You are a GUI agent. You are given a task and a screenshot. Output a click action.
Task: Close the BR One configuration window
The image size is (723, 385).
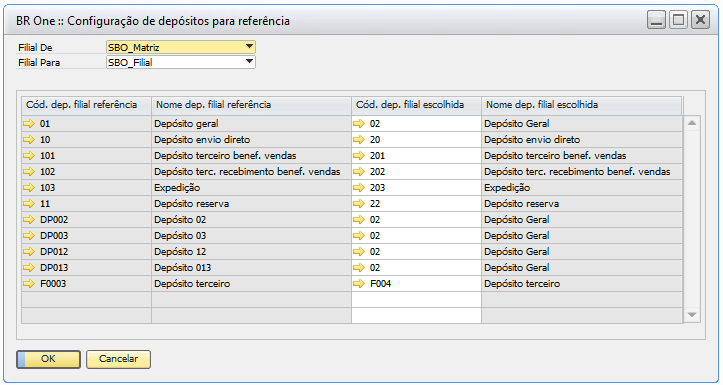click(x=700, y=20)
